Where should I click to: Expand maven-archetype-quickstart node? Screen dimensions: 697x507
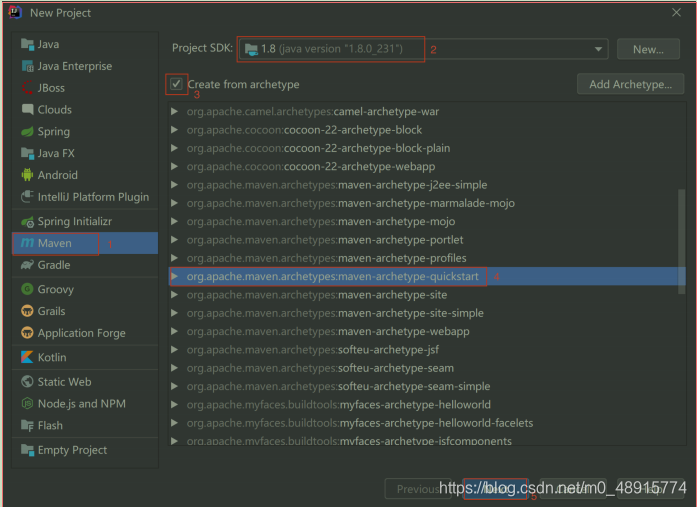point(175,276)
